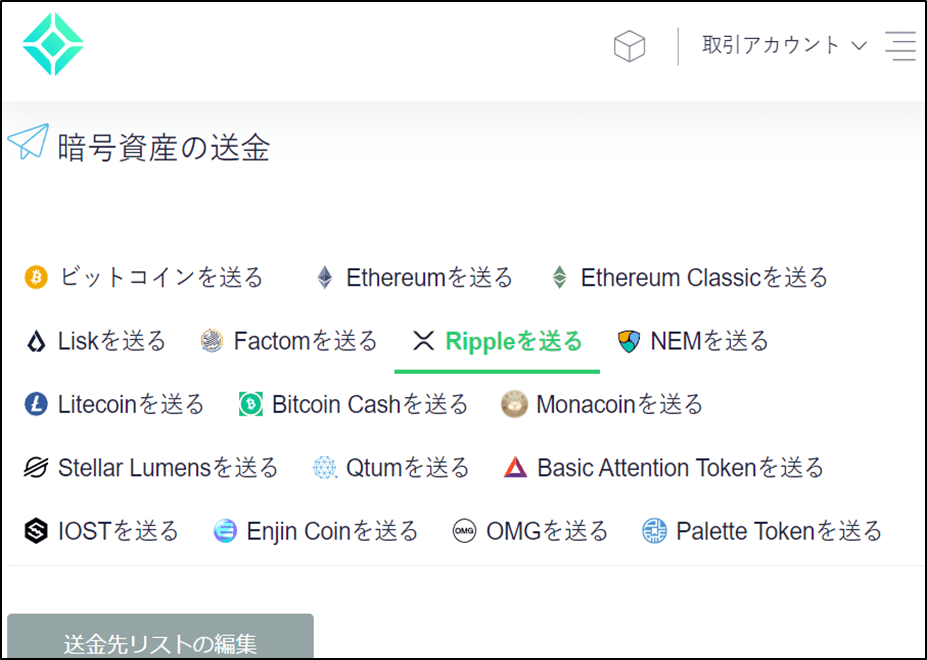The width and height of the screenshot is (927, 660).
Task: Click the paper plane send icon
Action: point(28,141)
